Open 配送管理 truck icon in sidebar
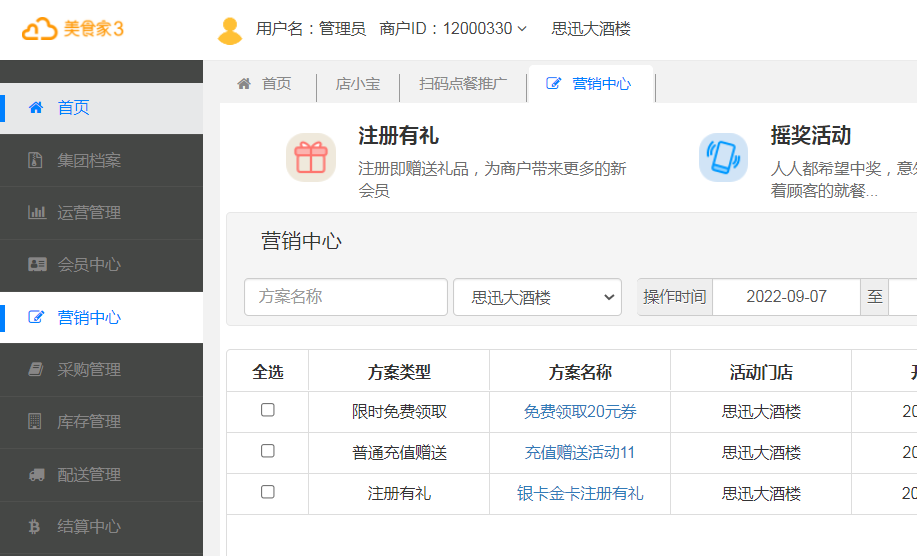 (36, 475)
